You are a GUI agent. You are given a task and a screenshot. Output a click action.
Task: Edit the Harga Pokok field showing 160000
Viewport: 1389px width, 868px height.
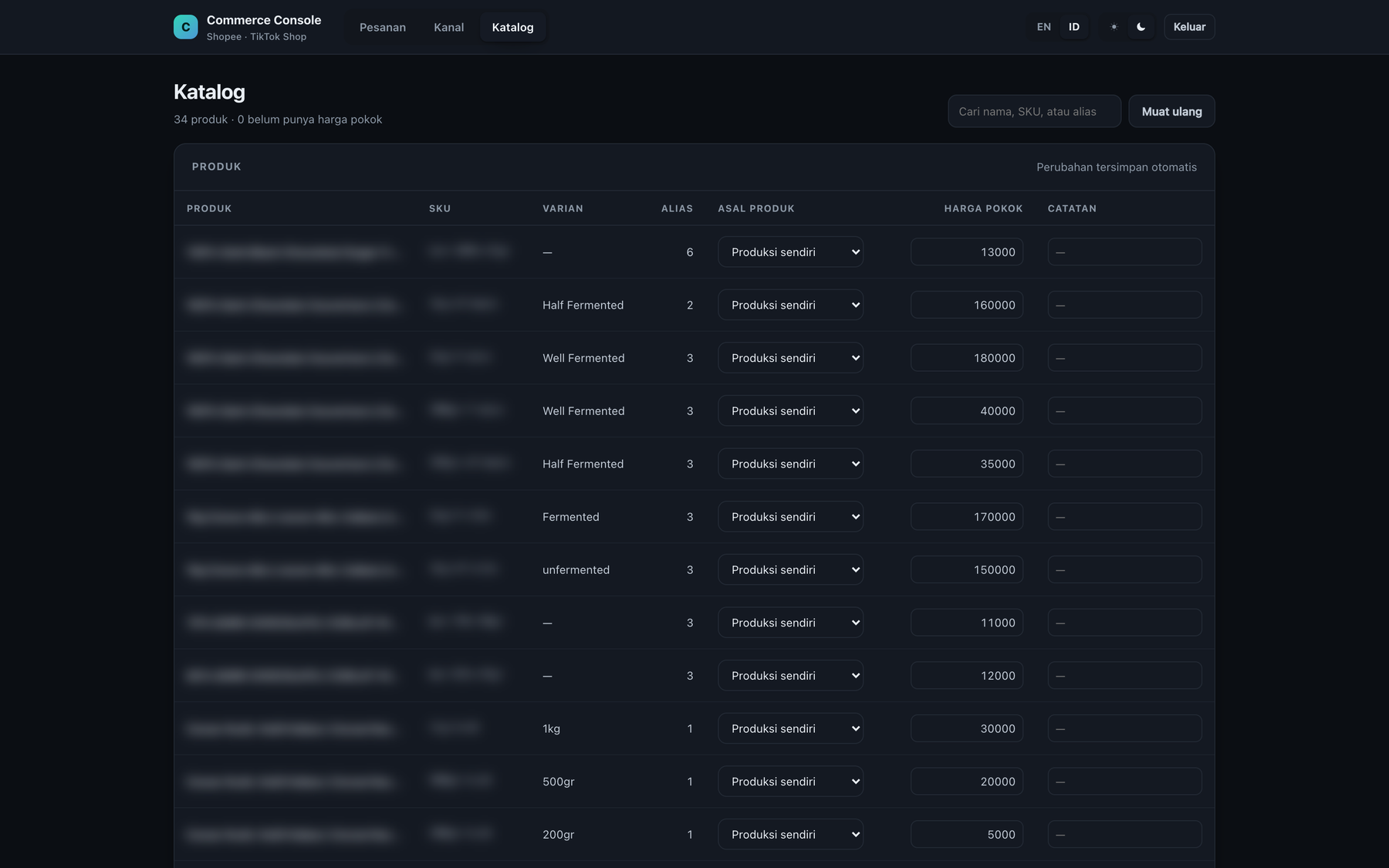pos(967,305)
